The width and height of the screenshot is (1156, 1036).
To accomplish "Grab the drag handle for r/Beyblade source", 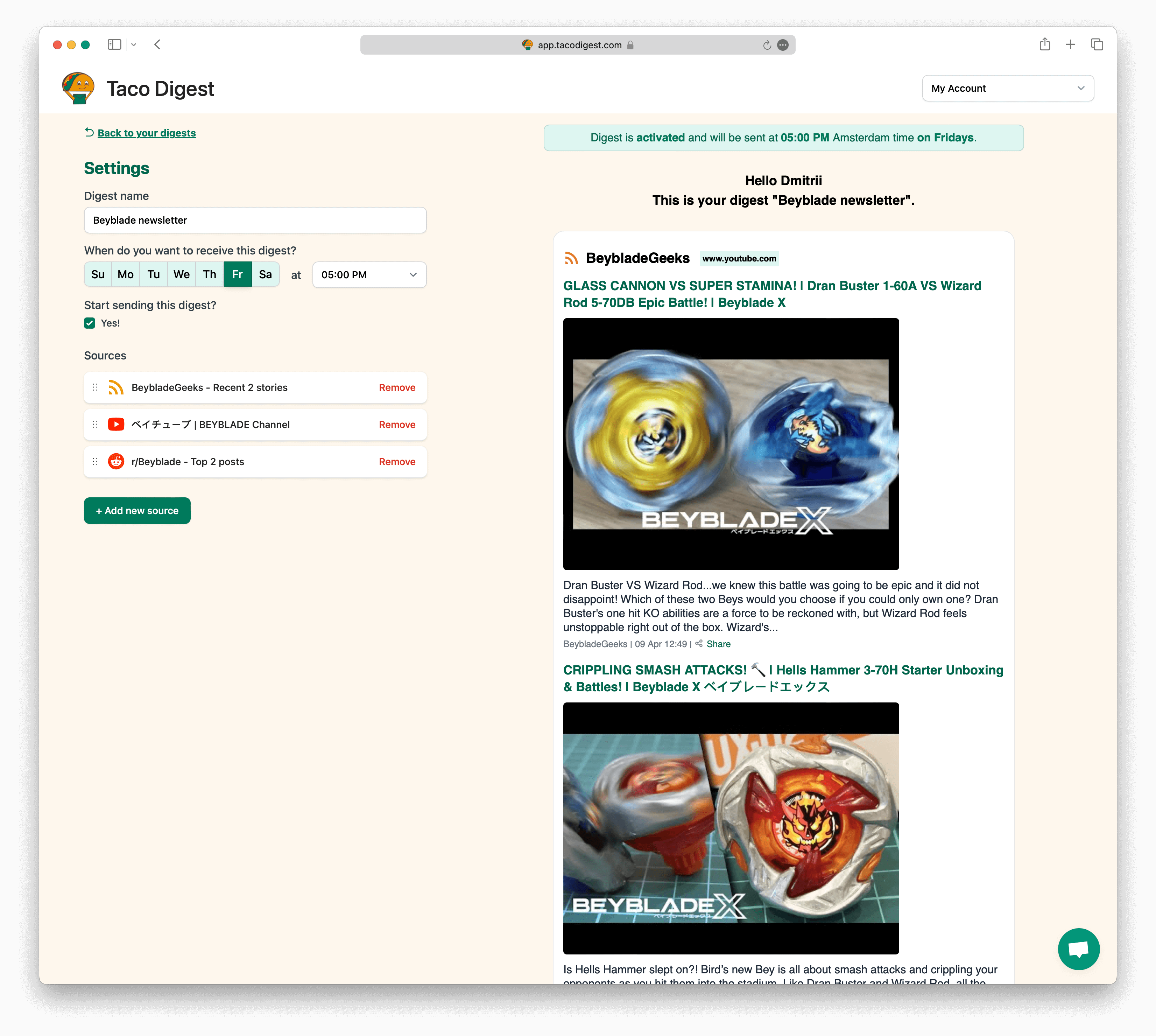I will 96,462.
